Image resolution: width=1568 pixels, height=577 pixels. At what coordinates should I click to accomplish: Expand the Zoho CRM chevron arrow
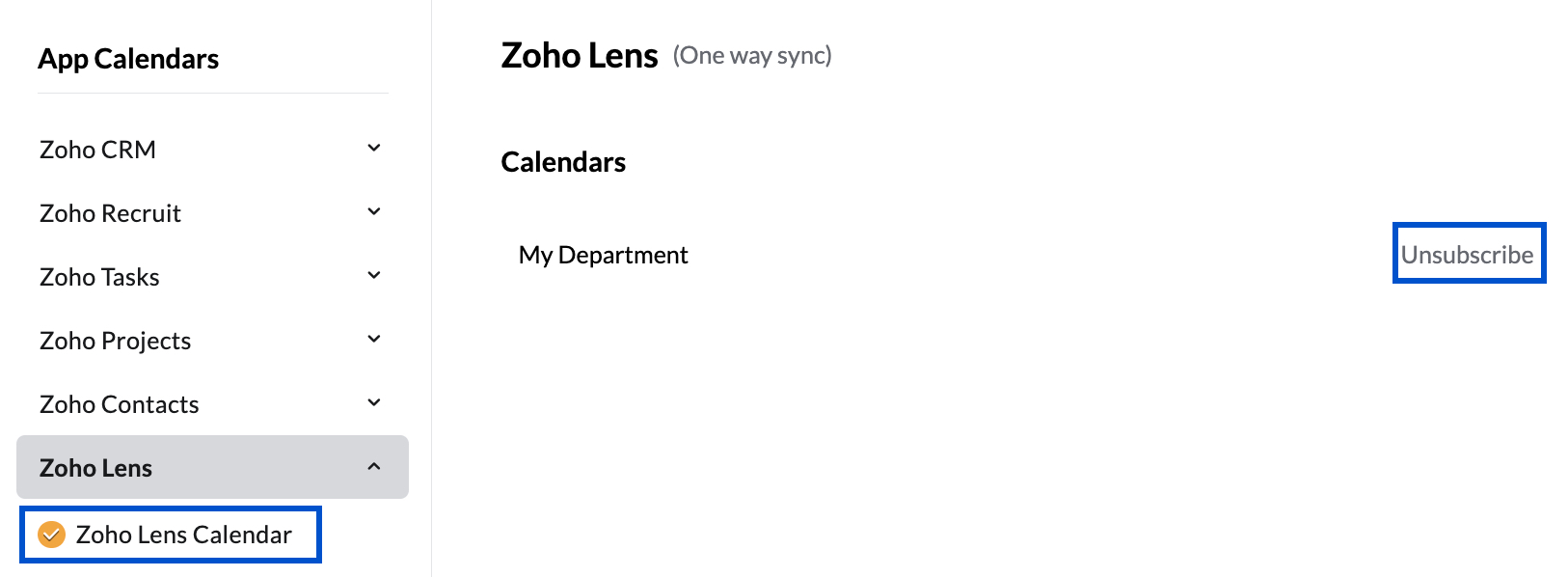coord(374,149)
